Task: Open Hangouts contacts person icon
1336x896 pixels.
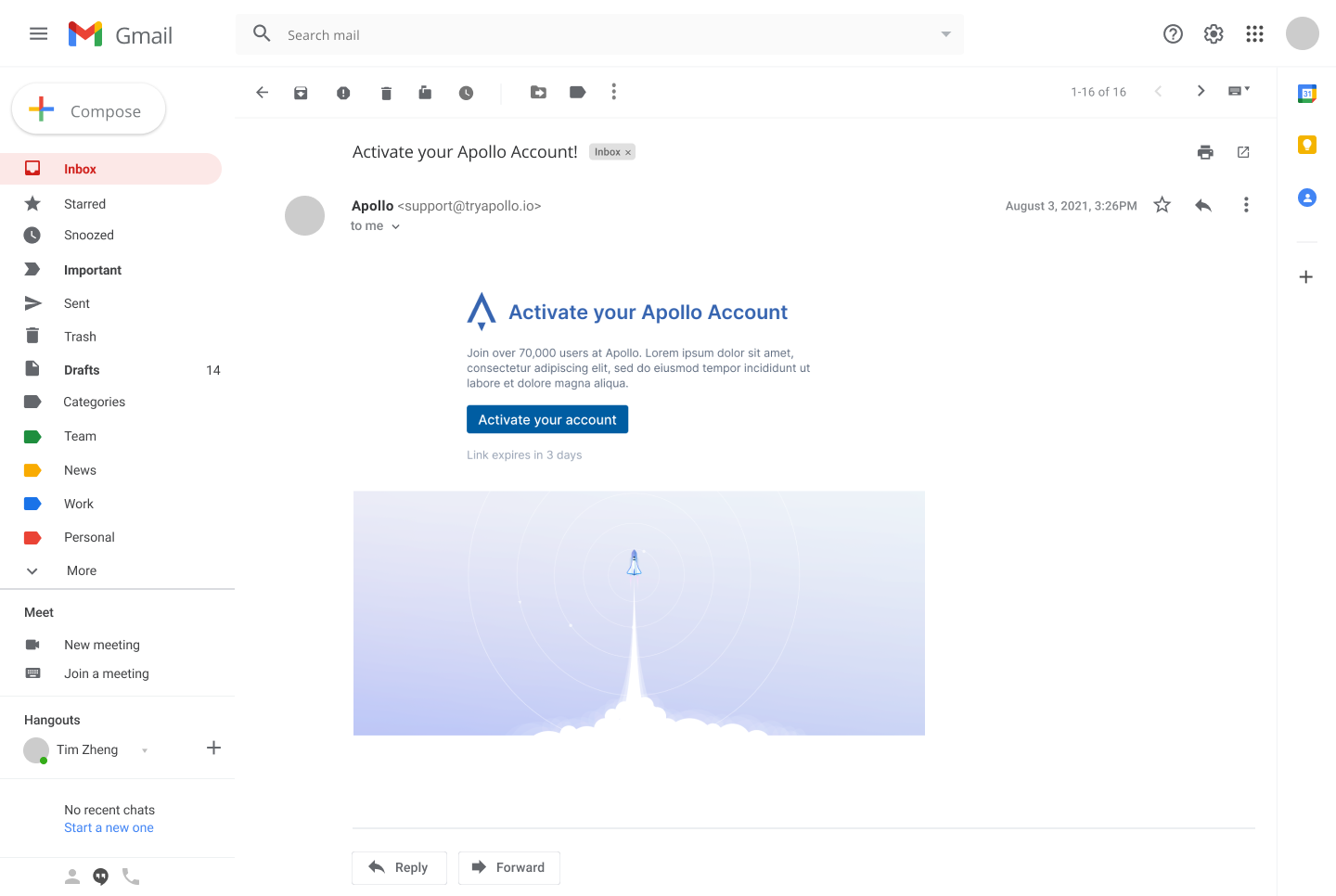Action: point(72,877)
